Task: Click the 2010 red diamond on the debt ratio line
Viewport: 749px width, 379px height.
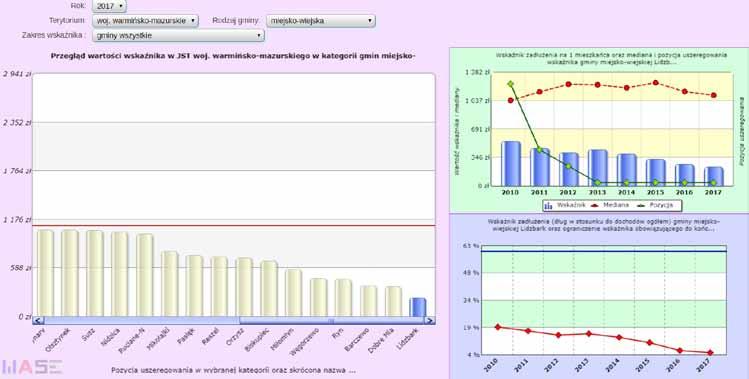Action: [x=498, y=327]
